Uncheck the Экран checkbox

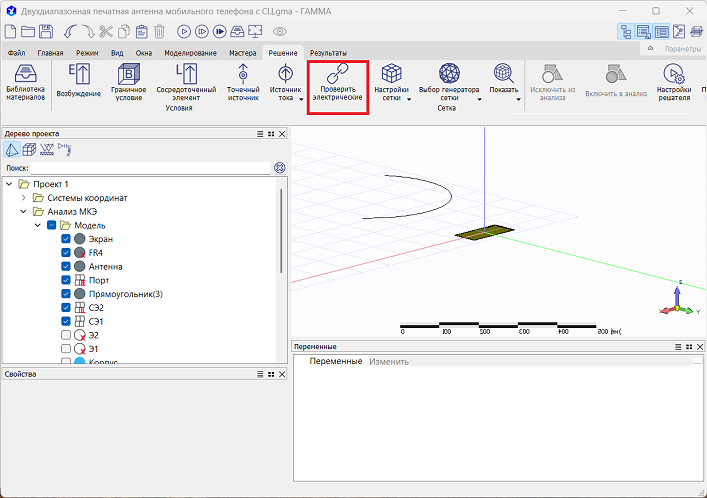point(66,240)
